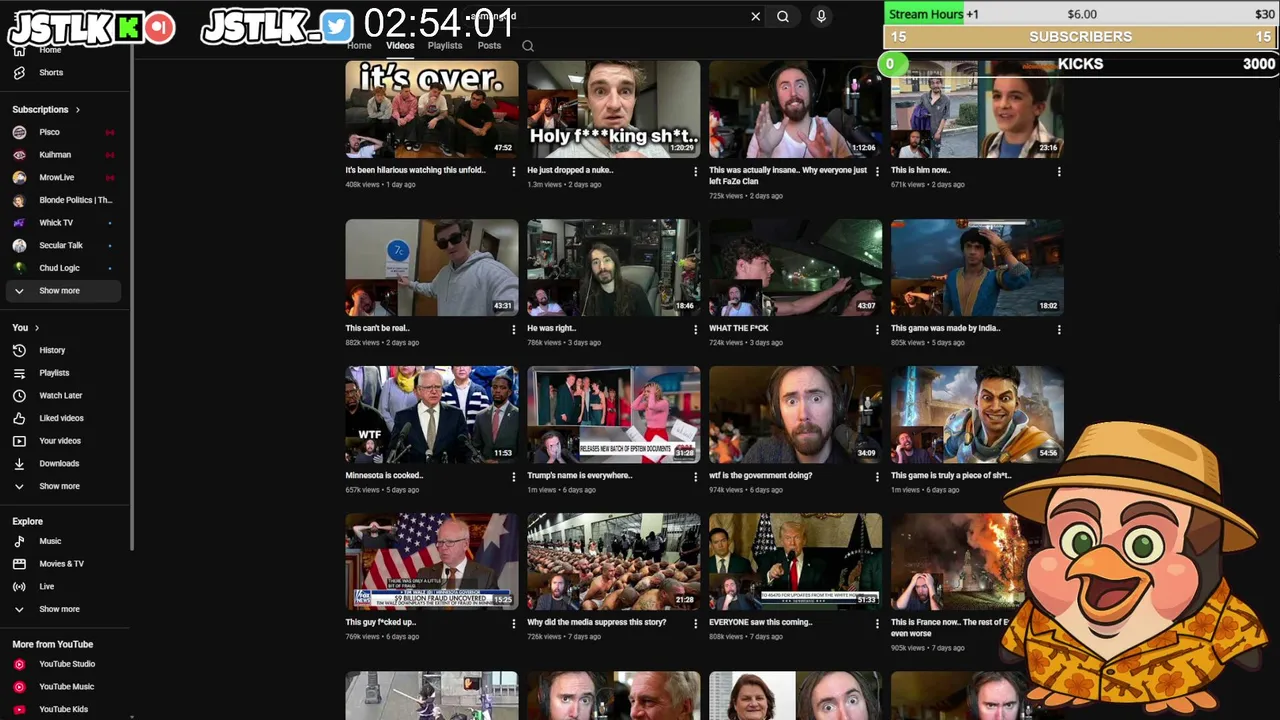The image size is (1280, 720).
Task: Search within the channel using the tab magnifier
Action: point(528,45)
